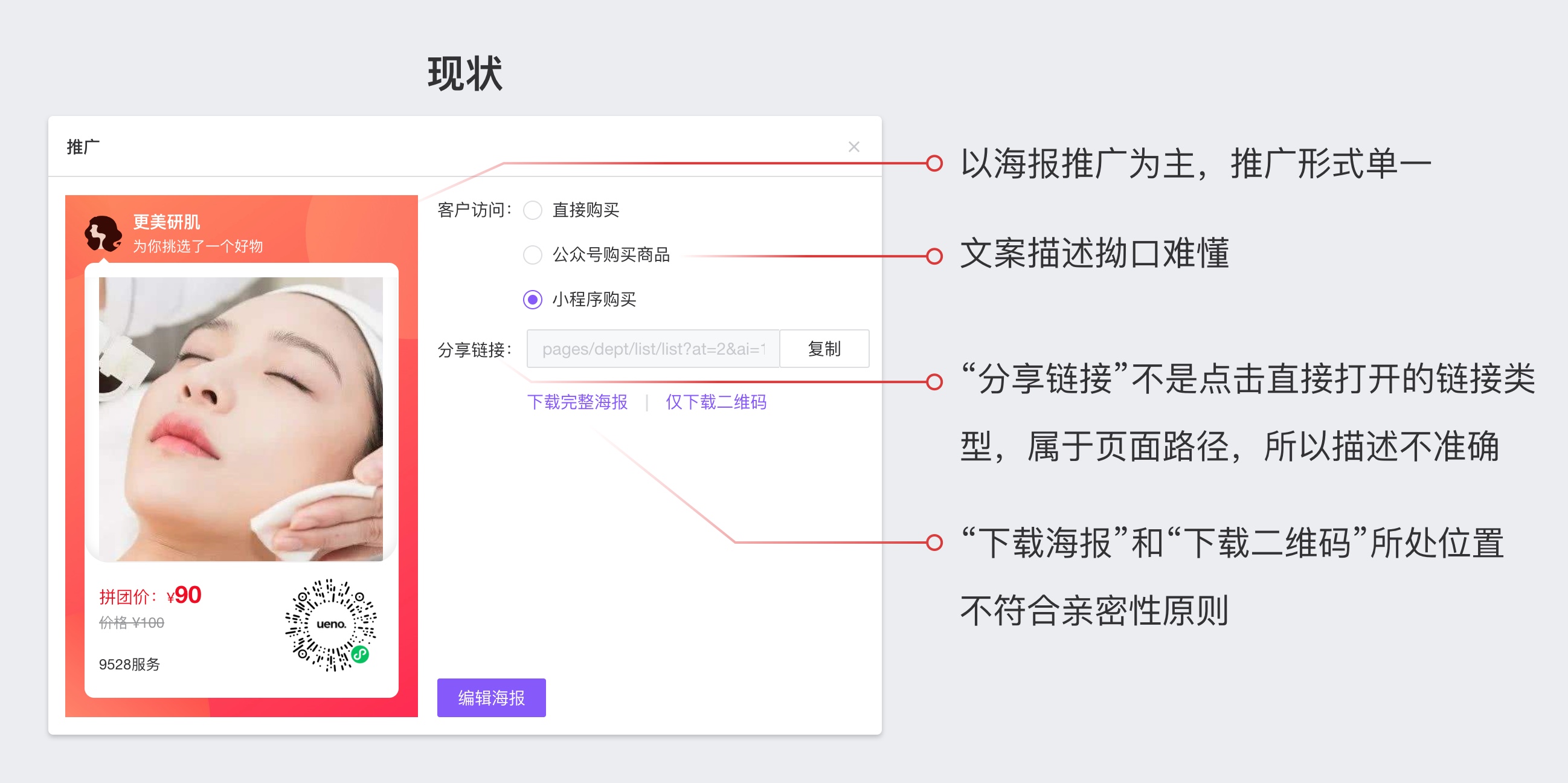This screenshot has height=783, width=1568.
Task: Click the 推广 dialog title
Action: pyautogui.click(x=83, y=147)
